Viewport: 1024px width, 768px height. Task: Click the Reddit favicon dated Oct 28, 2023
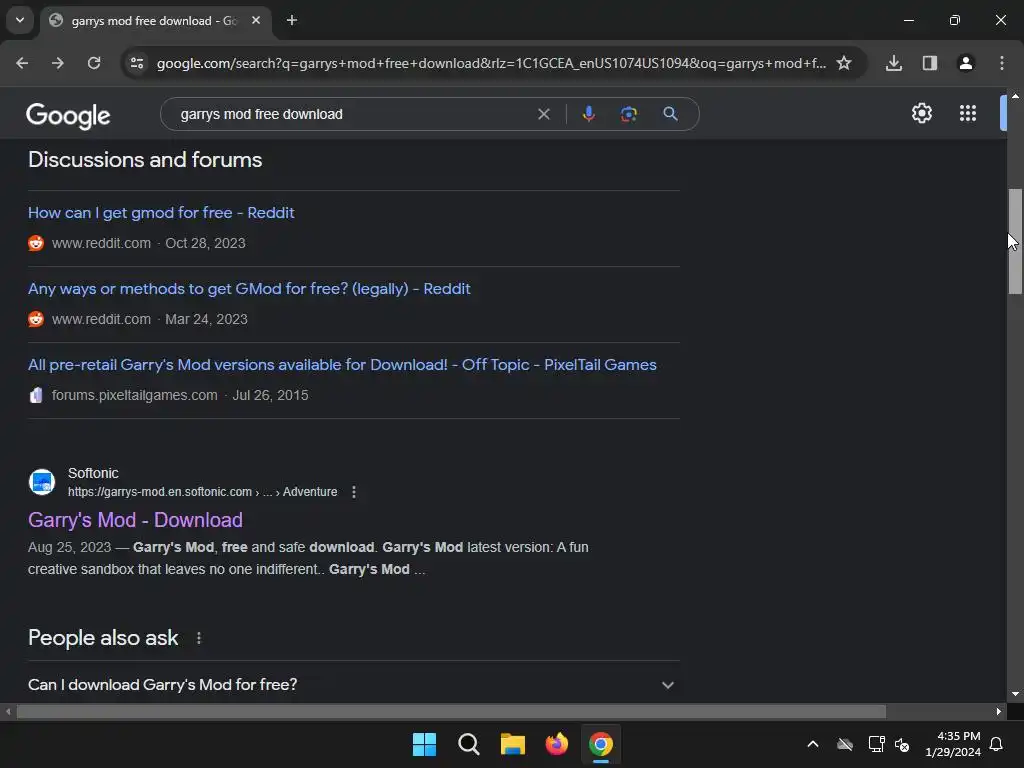(x=36, y=243)
